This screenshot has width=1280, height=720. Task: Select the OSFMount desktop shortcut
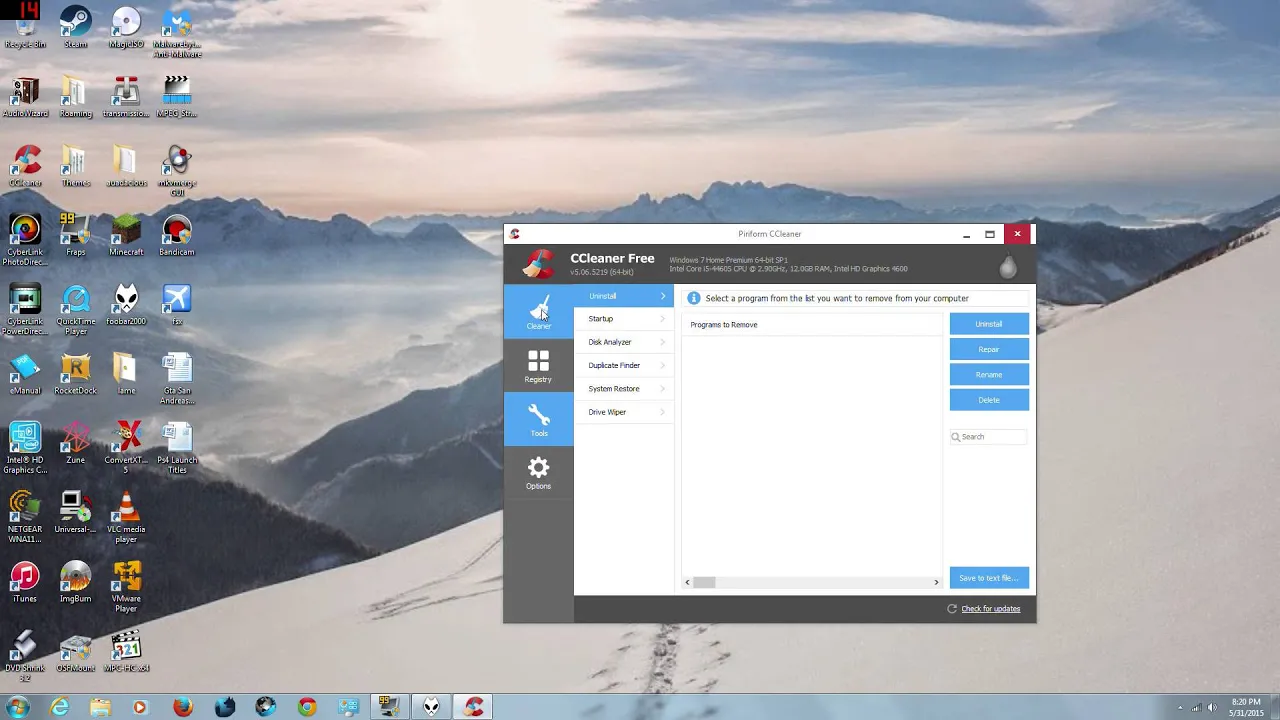(75, 652)
